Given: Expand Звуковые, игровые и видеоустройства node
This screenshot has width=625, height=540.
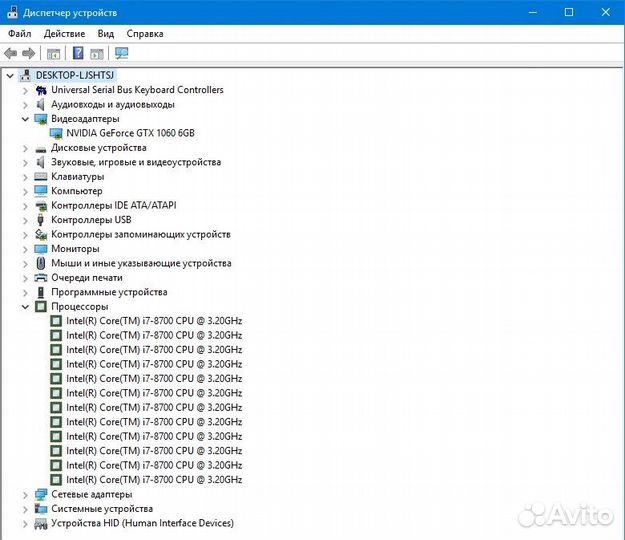Looking at the screenshot, I should pos(26,162).
